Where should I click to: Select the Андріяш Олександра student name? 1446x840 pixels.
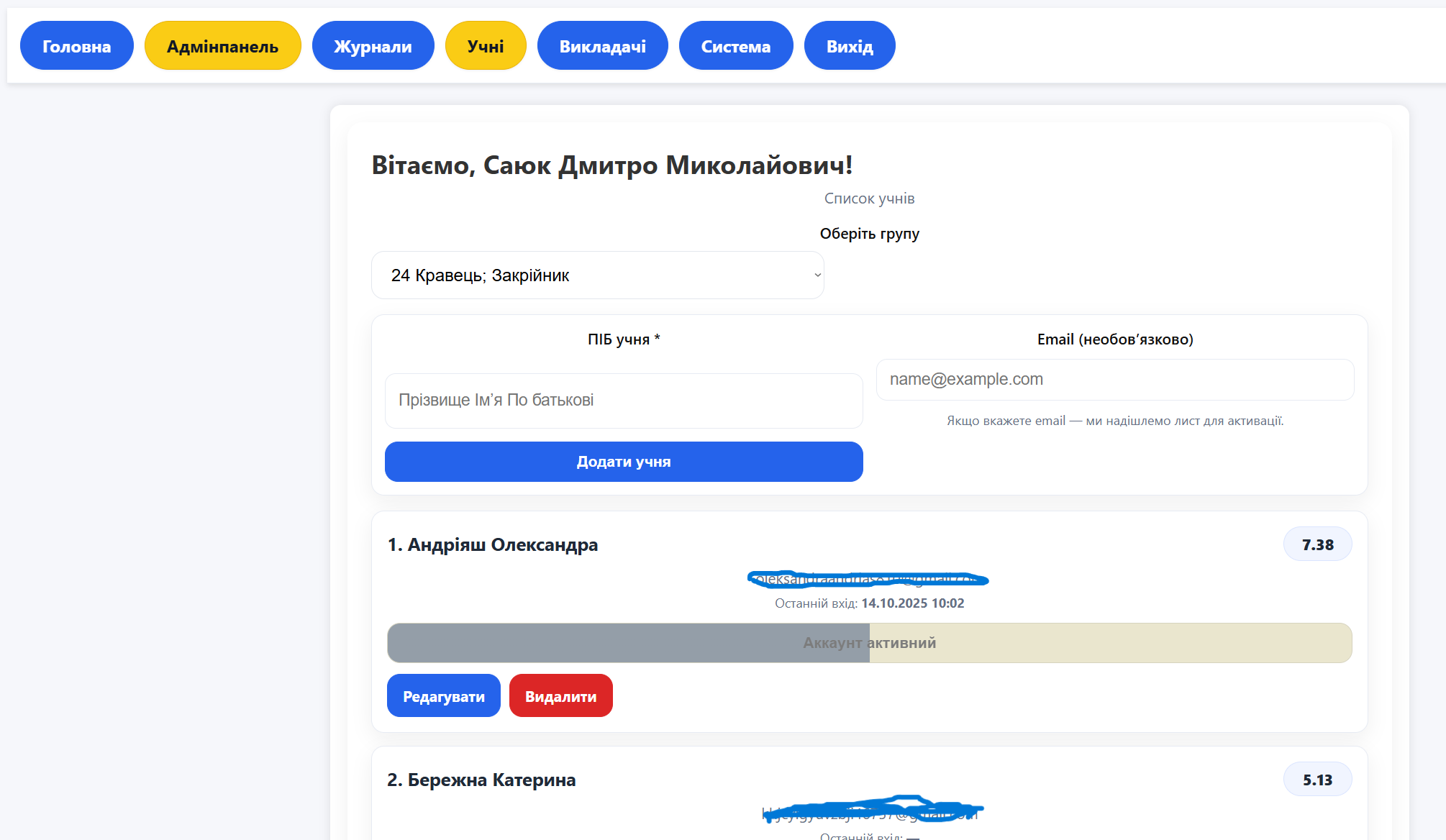[x=493, y=545]
